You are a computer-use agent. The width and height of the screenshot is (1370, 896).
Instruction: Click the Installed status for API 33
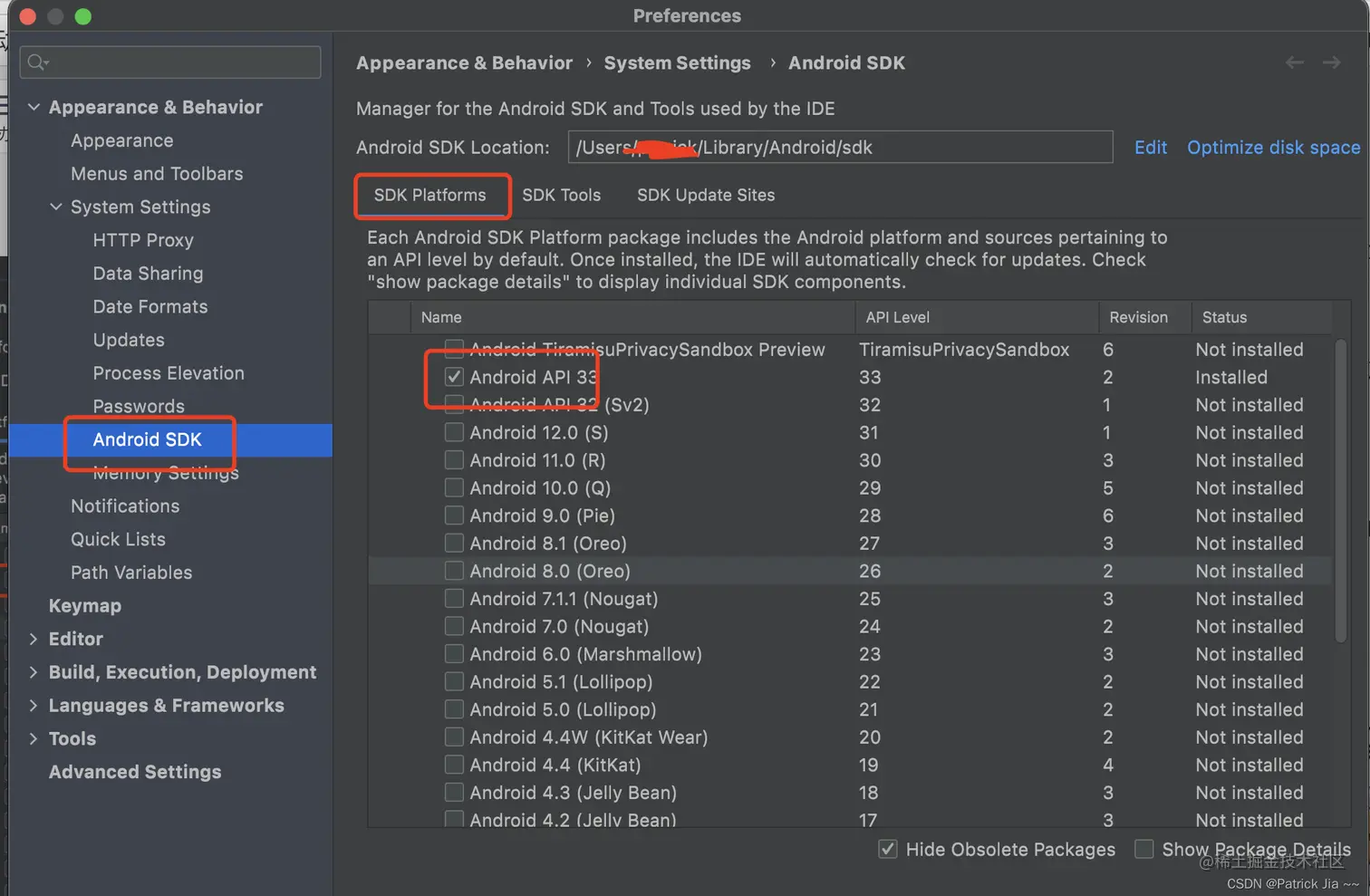pyautogui.click(x=1231, y=377)
